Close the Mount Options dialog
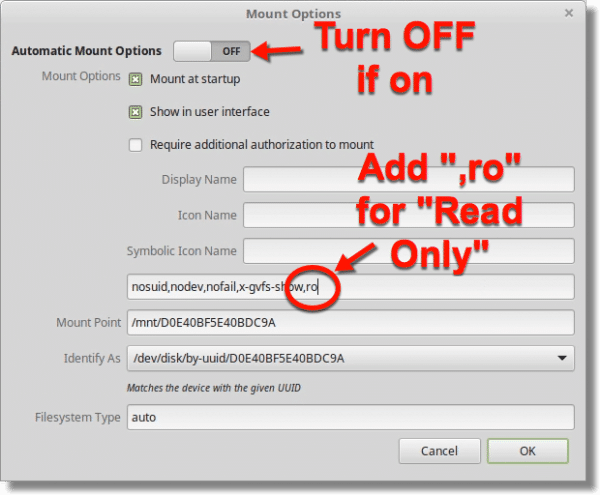Image resolution: width=600 pixels, height=495 pixels. 569,13
